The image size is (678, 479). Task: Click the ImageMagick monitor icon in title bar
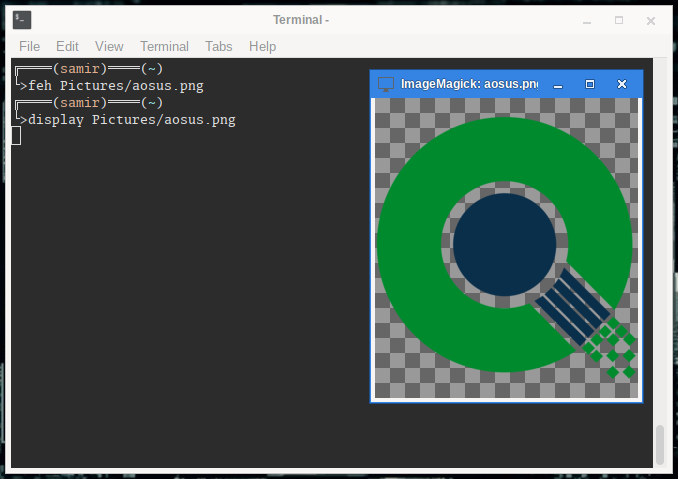385,84
